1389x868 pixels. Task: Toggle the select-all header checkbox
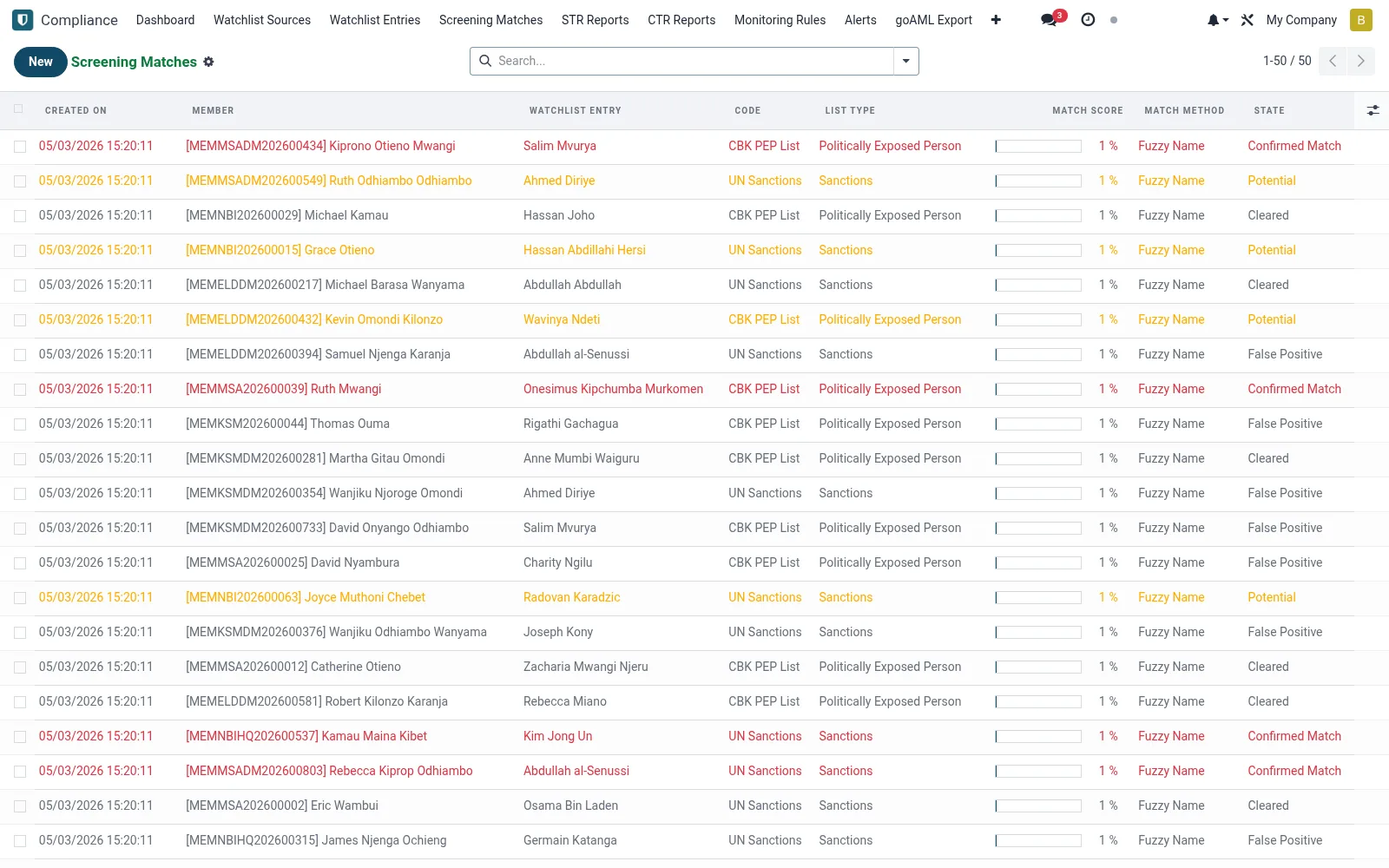click(x=19, y=109)
